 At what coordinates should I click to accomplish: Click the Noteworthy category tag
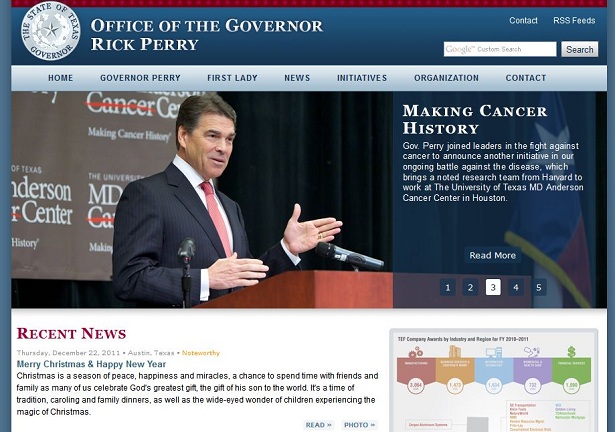pyautogui.click(x=201, y=353)
